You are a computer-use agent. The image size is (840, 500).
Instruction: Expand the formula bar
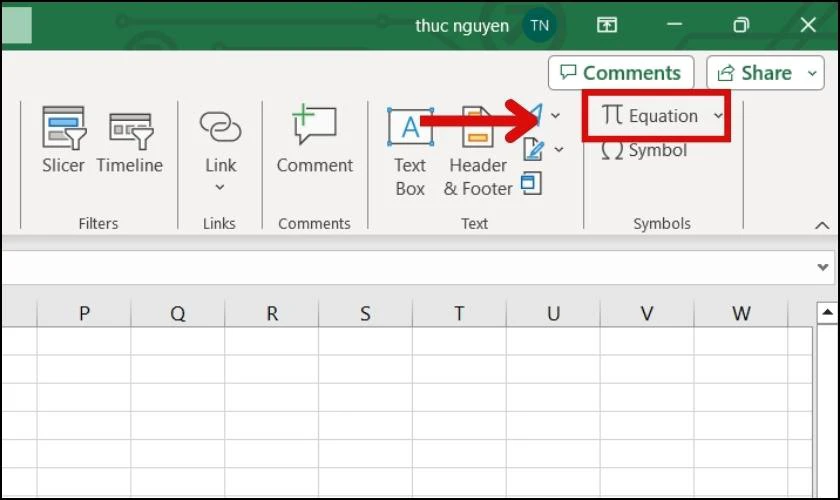coord(823,267)
